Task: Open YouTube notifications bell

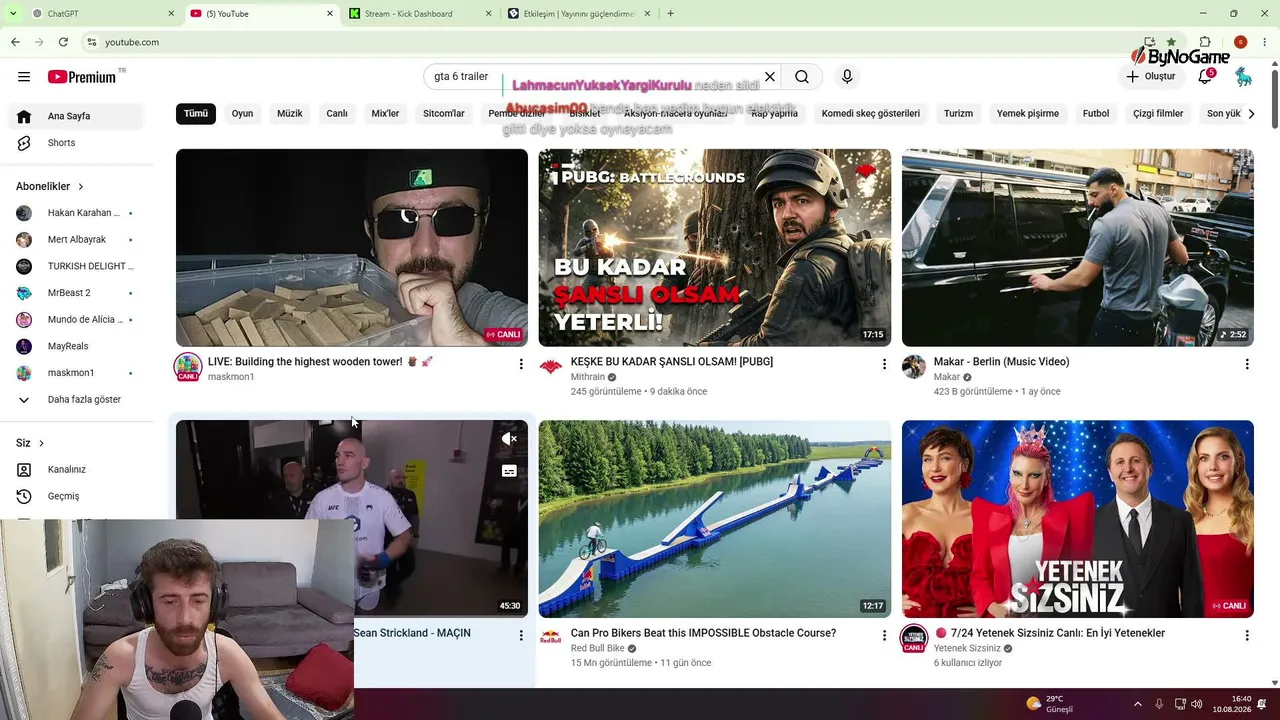Action: pyautogui.click(x=1206, y=77)
